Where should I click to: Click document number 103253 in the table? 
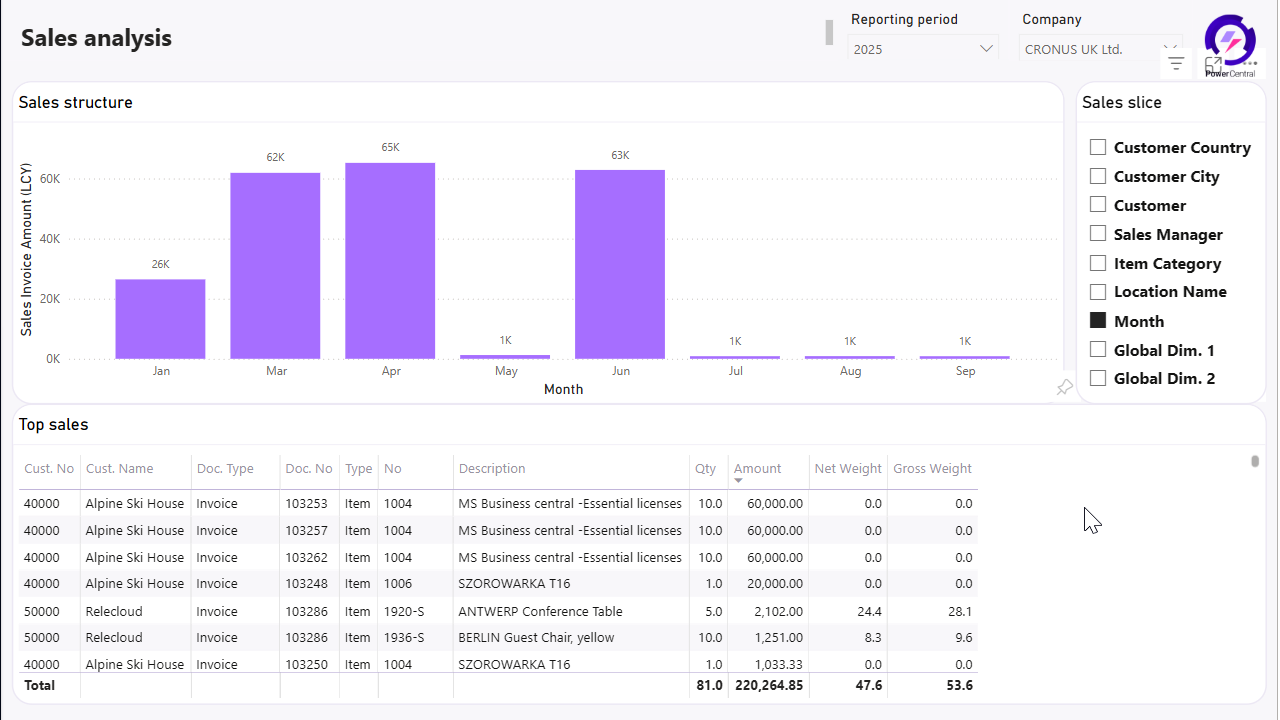[306, 503]
